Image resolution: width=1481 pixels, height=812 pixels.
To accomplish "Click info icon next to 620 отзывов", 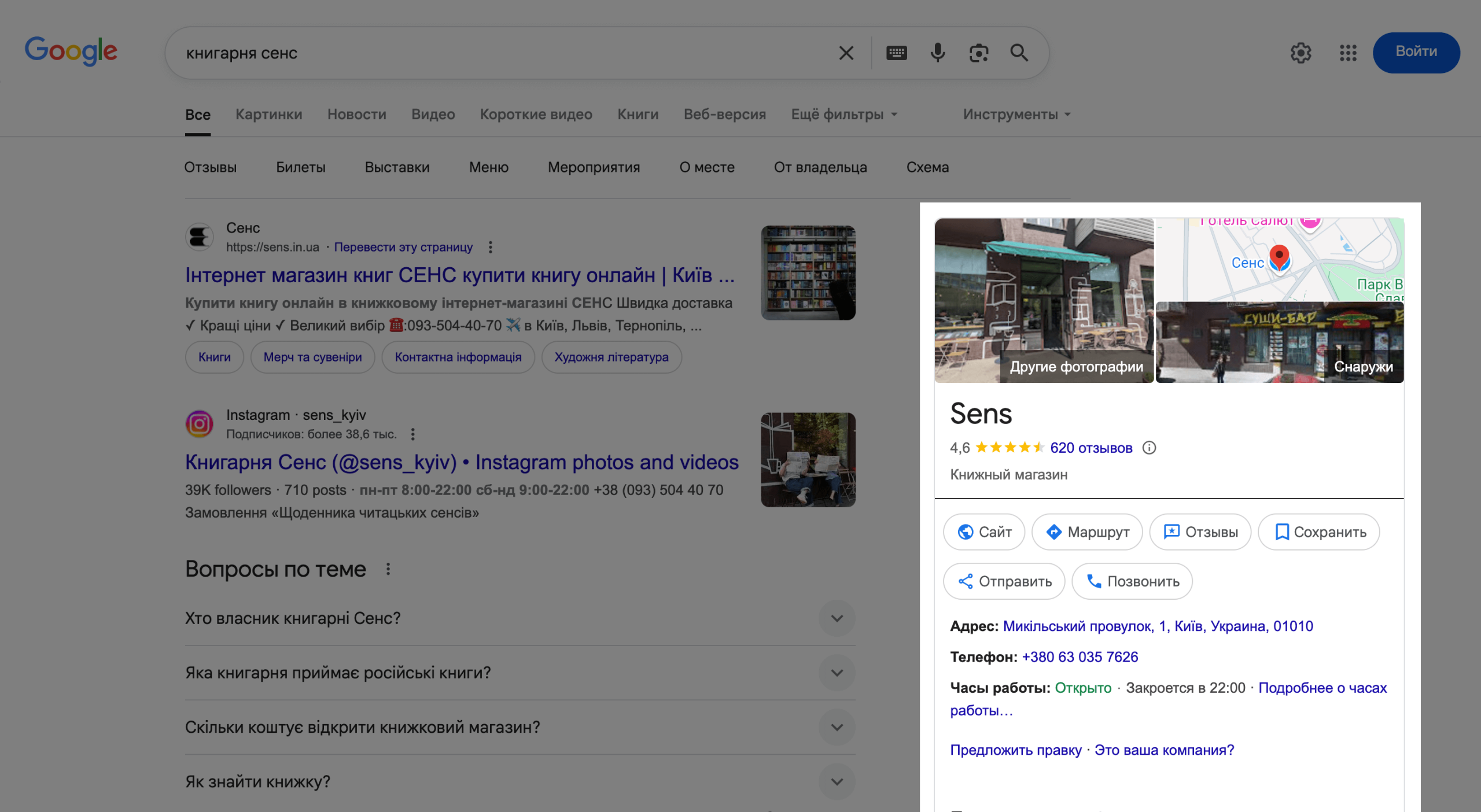I will click(1149, 448).
